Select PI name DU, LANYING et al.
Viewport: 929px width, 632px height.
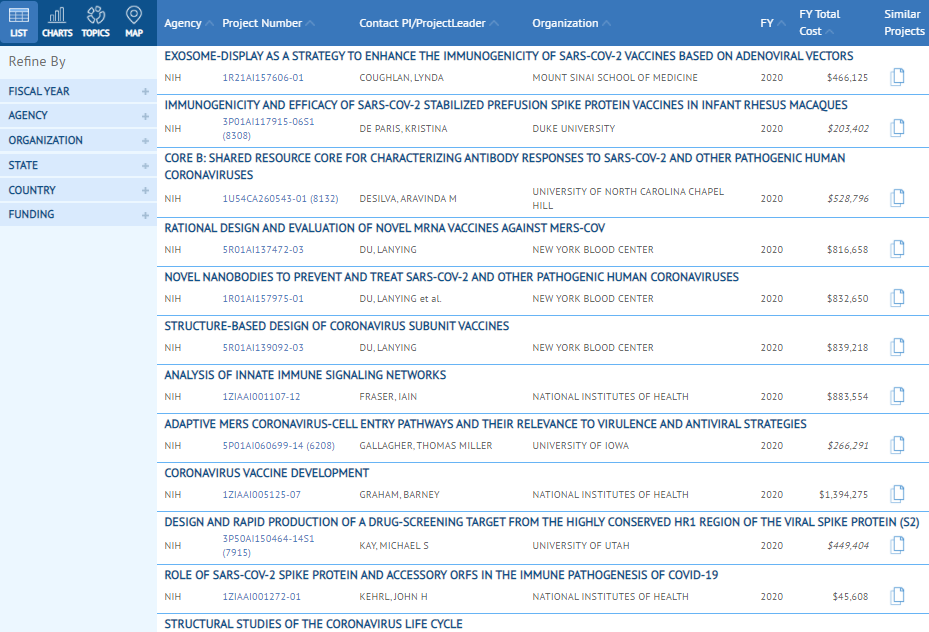tap(400, 299)
